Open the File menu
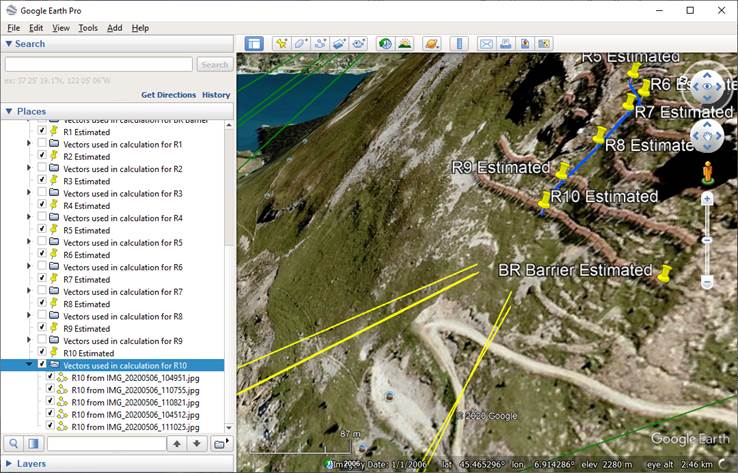This screenshot has height=473, width=738. 14,28
